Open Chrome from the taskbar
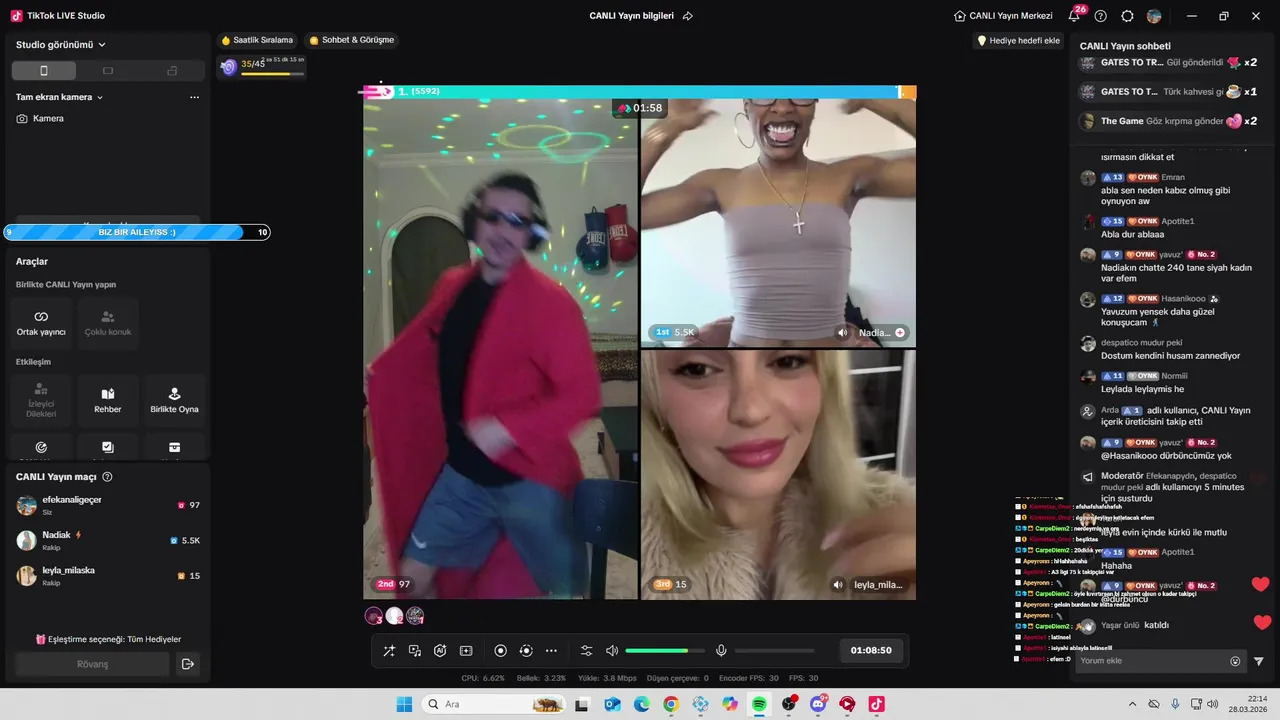The height and width of the screenshot is (720, 1280). pos(670,704)
